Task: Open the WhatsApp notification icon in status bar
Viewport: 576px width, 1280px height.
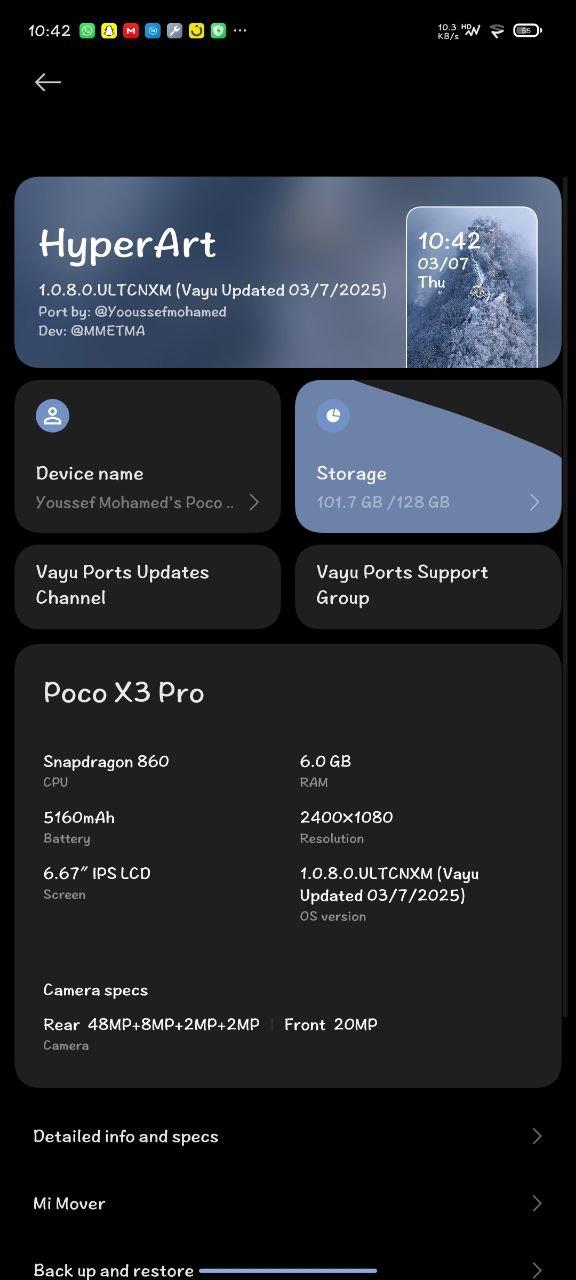Action: [87, 31]
